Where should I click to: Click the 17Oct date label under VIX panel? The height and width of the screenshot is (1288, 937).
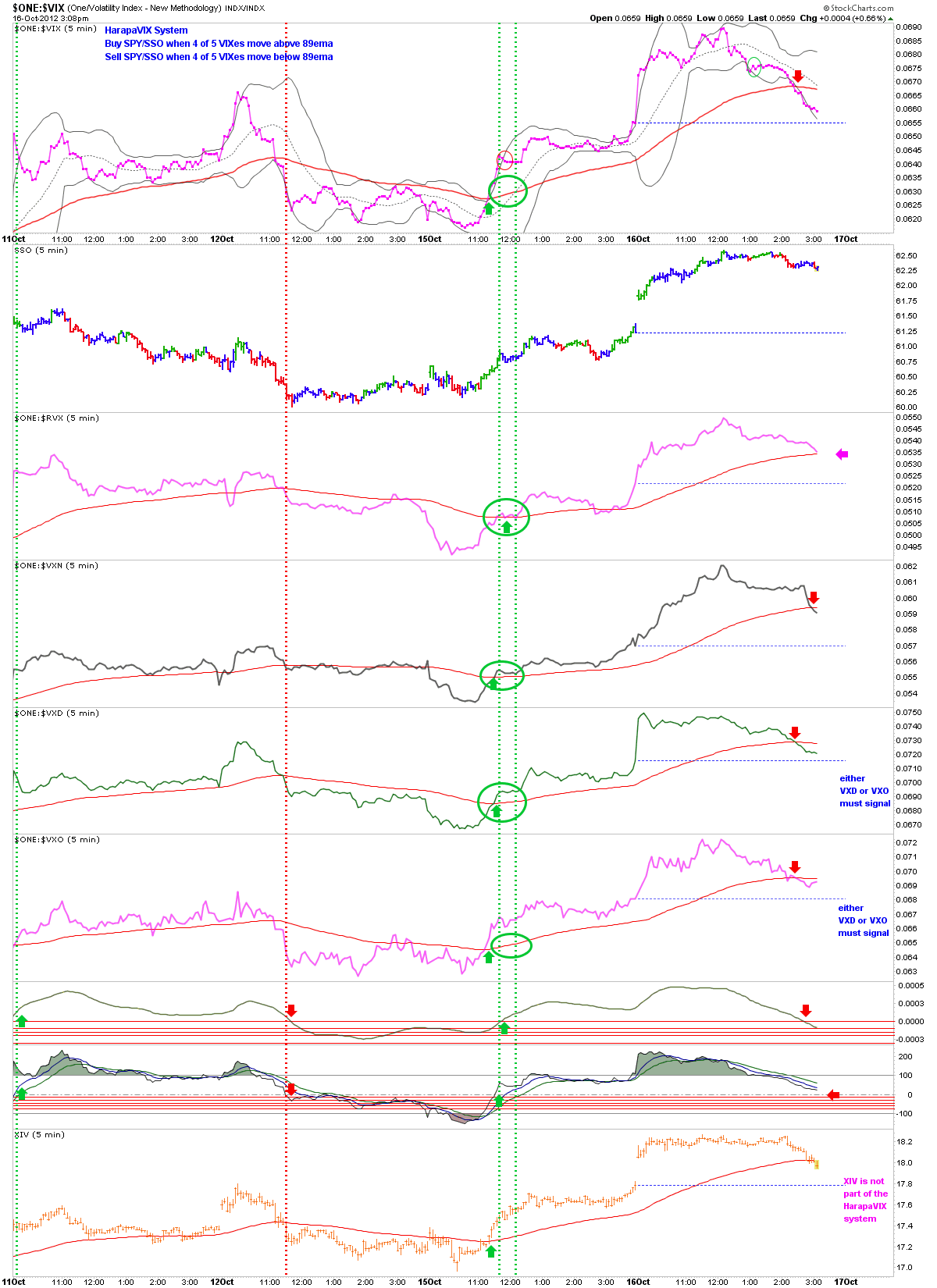point(846,240)
